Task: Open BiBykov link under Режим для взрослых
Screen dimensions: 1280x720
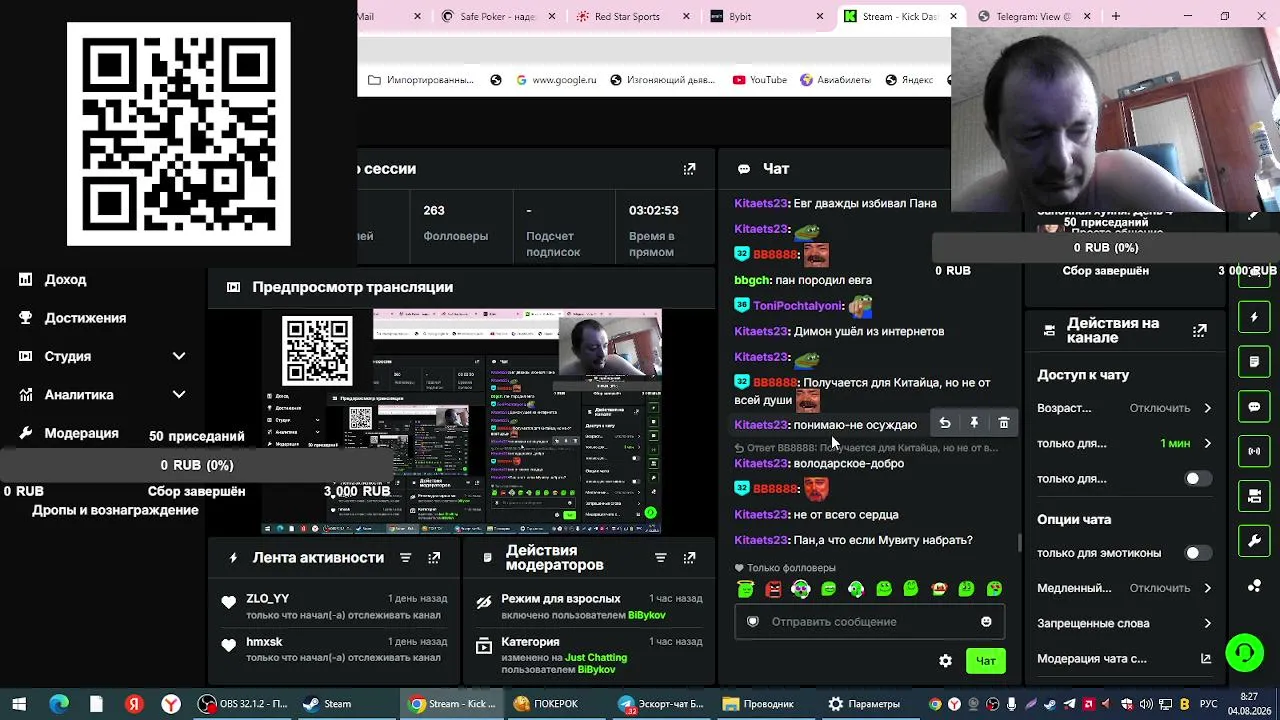Action: (647, 615)
